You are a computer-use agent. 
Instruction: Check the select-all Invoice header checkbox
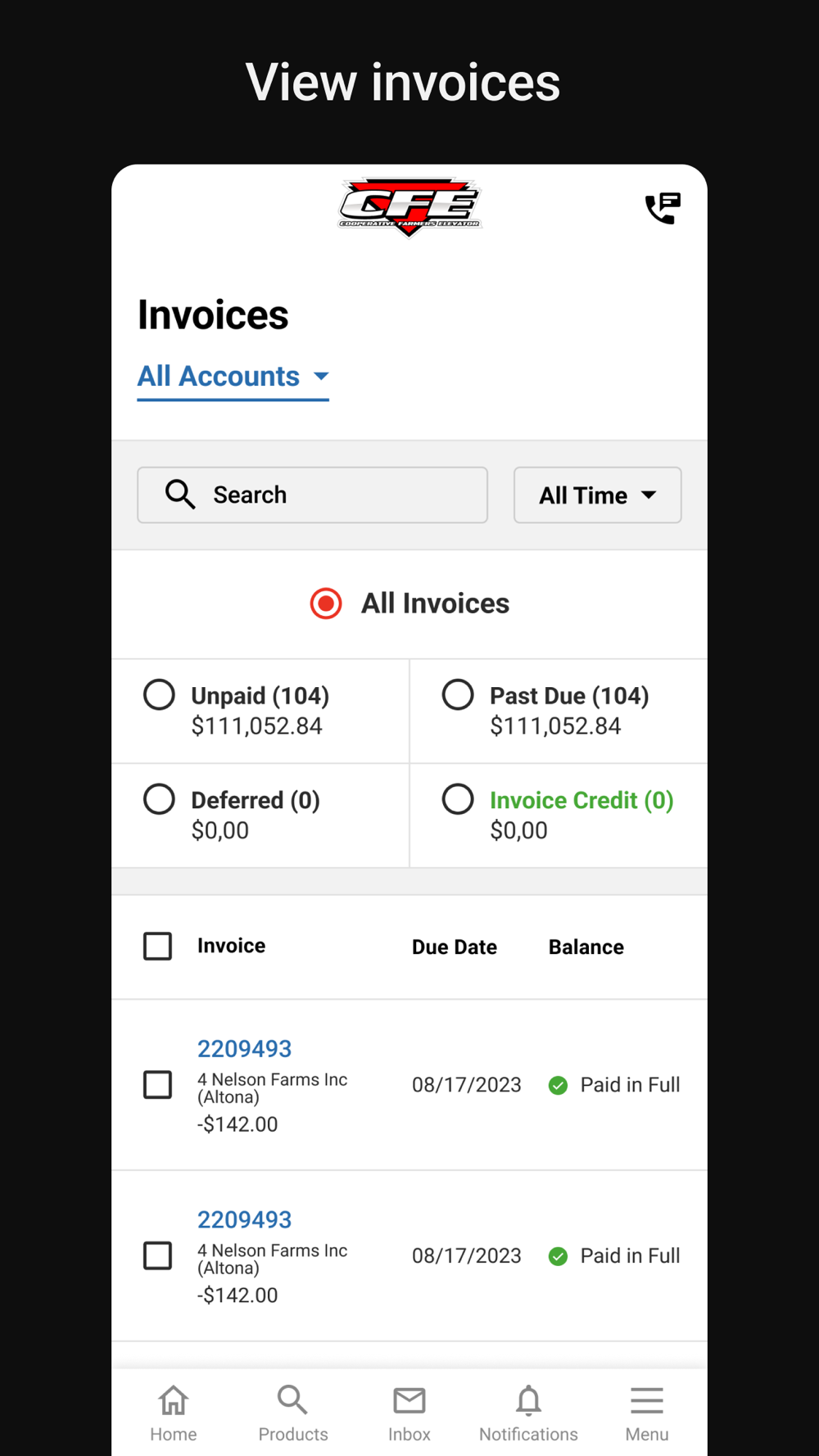(x=158, y=947)
